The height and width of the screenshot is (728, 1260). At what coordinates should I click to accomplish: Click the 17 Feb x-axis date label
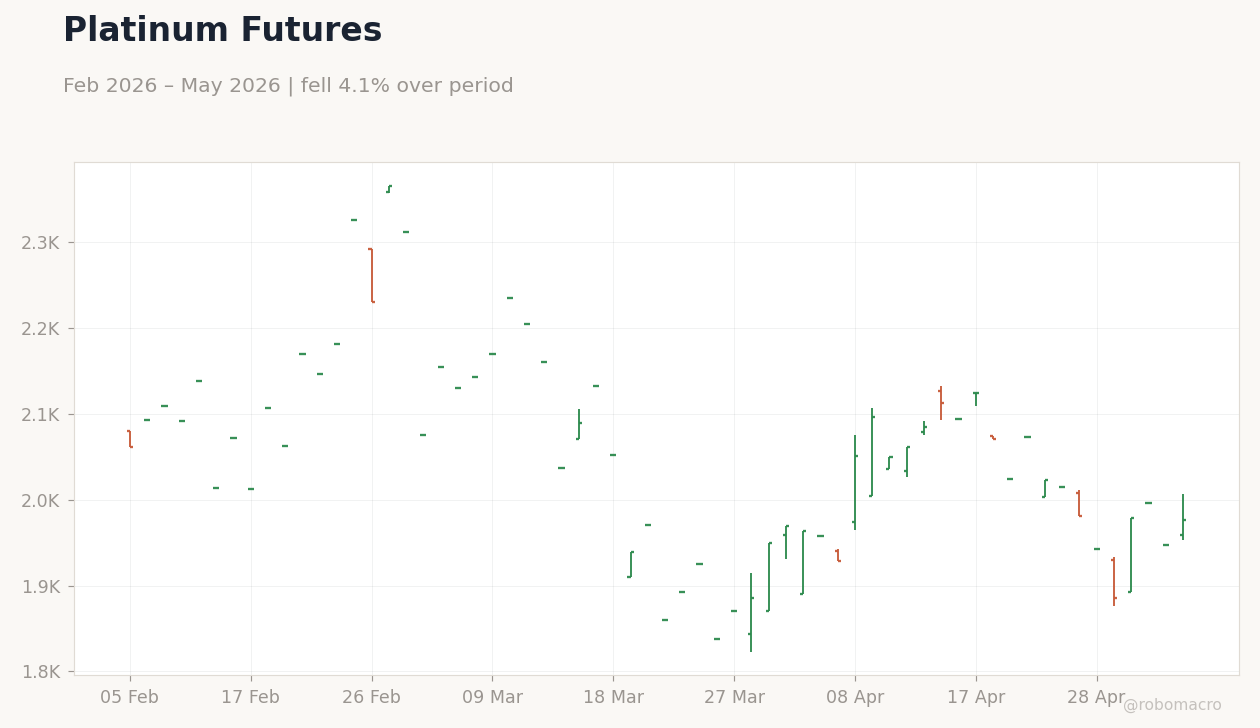click(x=250, y=698)
